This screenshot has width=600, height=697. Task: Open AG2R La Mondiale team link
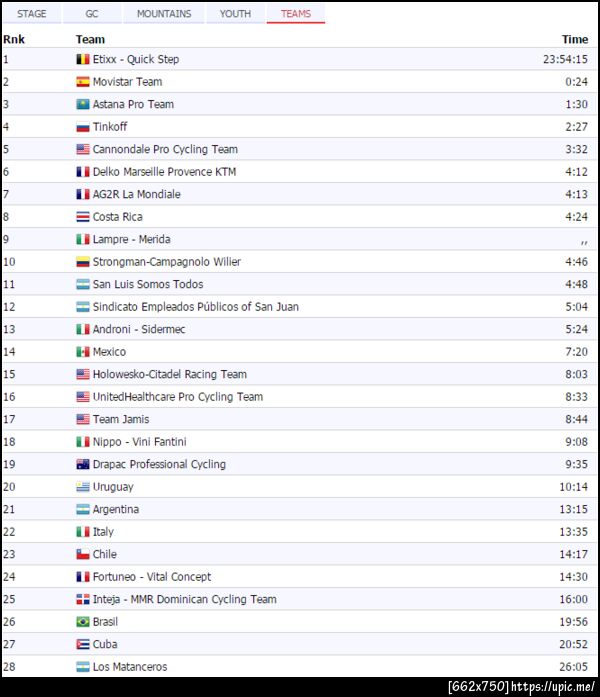[x=136, y=194]
